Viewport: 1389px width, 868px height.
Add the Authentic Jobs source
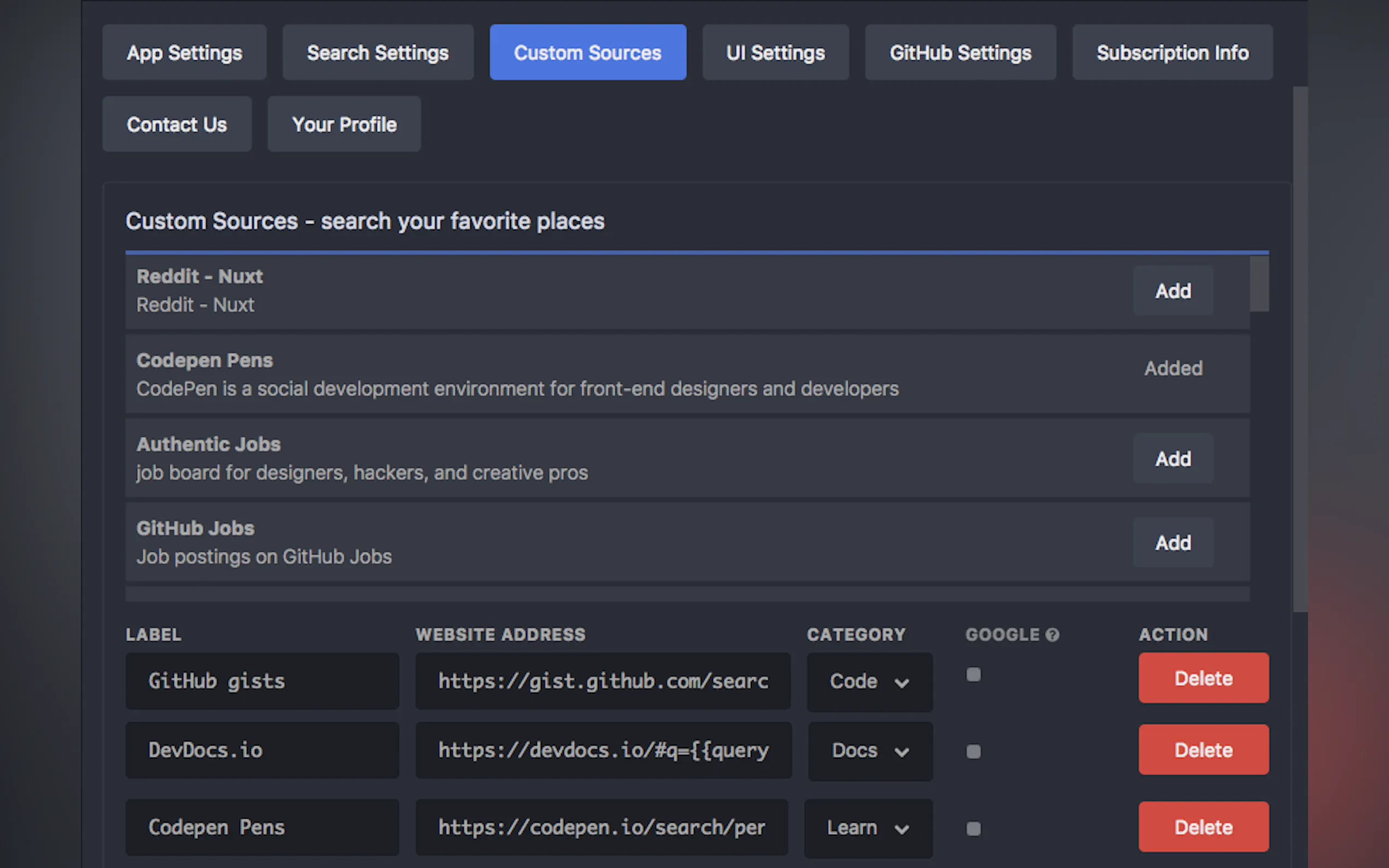[x=1172, y=459]
